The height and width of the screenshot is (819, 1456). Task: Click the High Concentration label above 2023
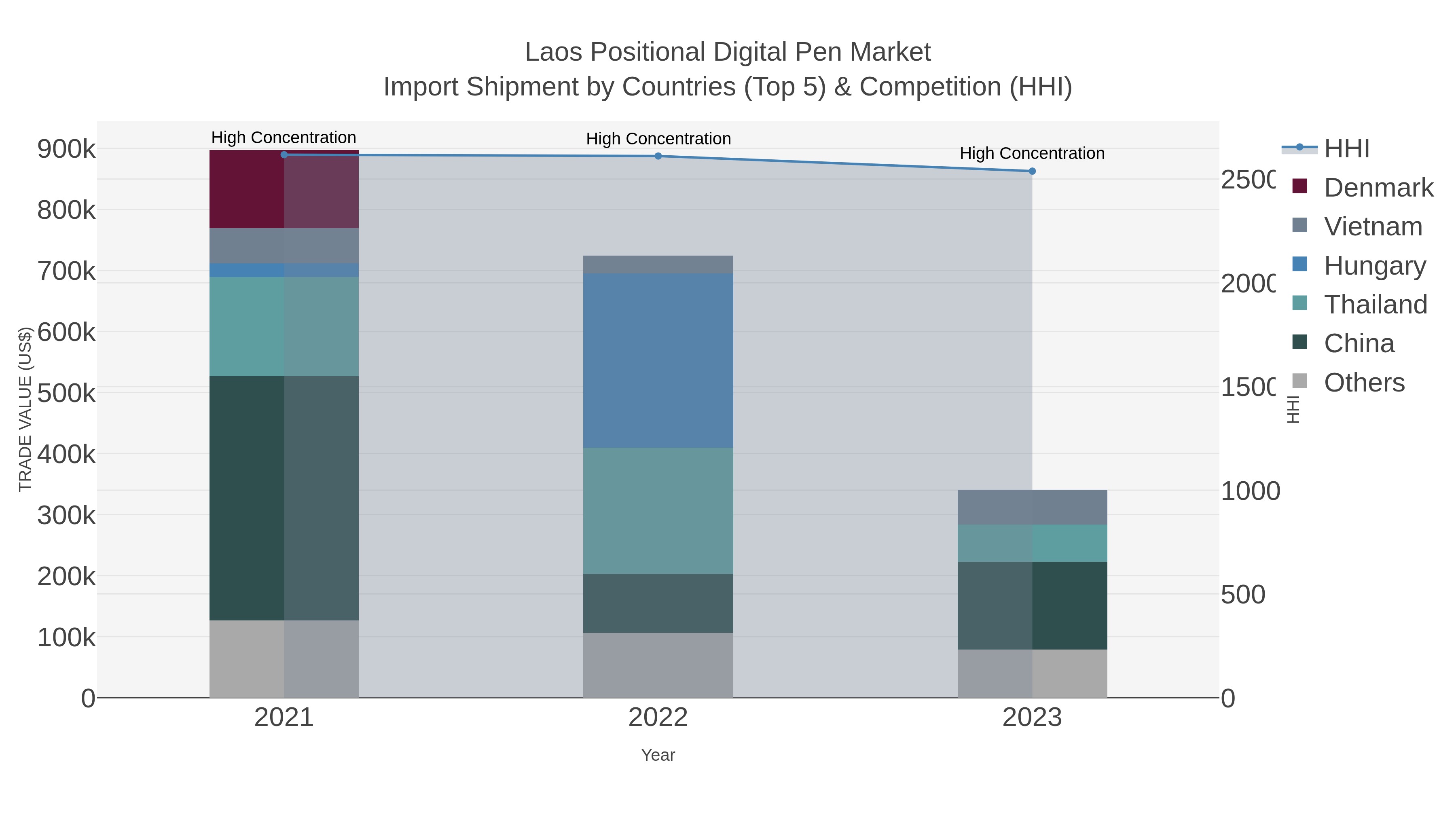(x=1032, y=153)
